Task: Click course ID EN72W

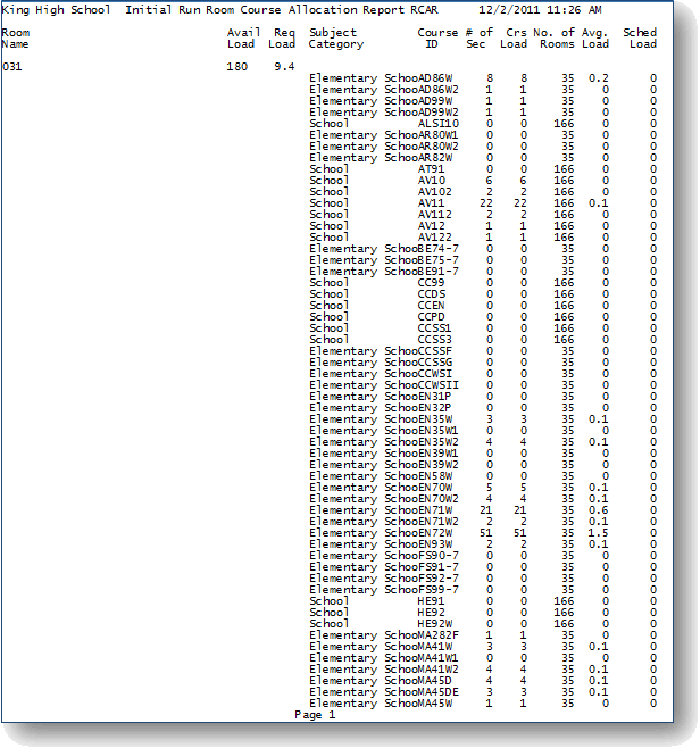Action: pyautogui.click(x=435, y=533)
